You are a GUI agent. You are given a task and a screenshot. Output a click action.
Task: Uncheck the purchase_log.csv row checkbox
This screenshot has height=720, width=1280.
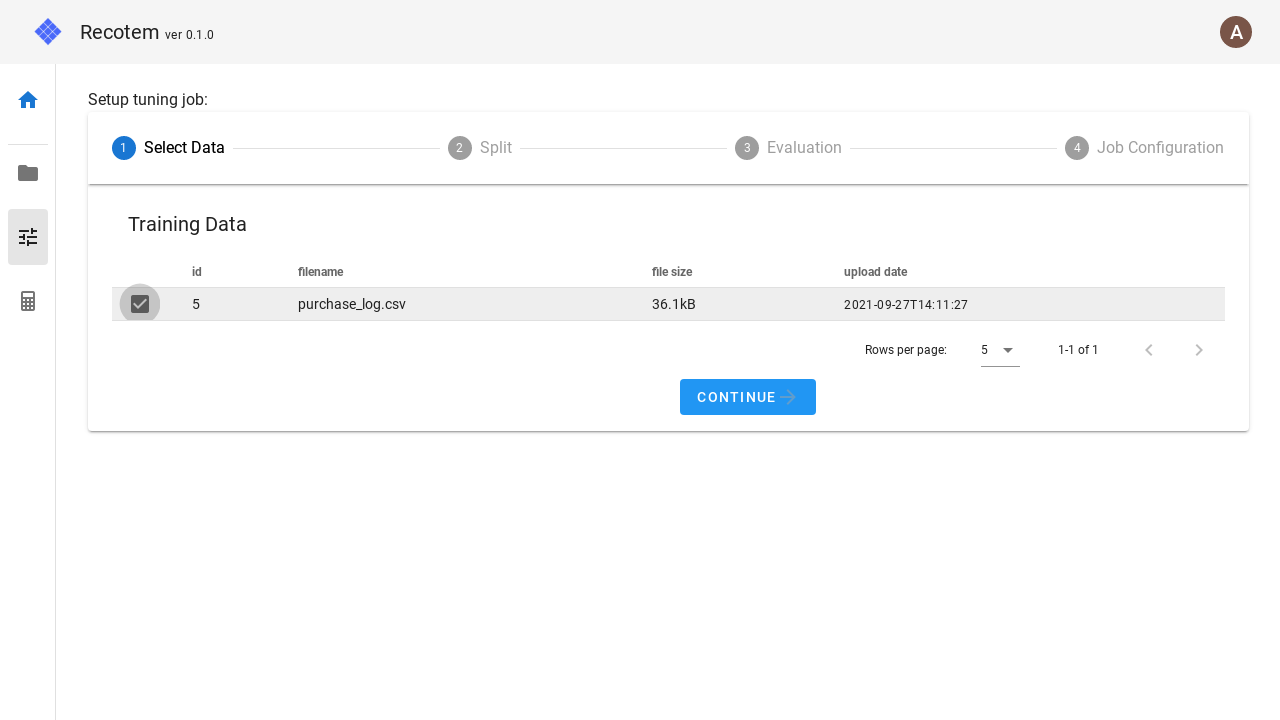(x=140, y=304)
